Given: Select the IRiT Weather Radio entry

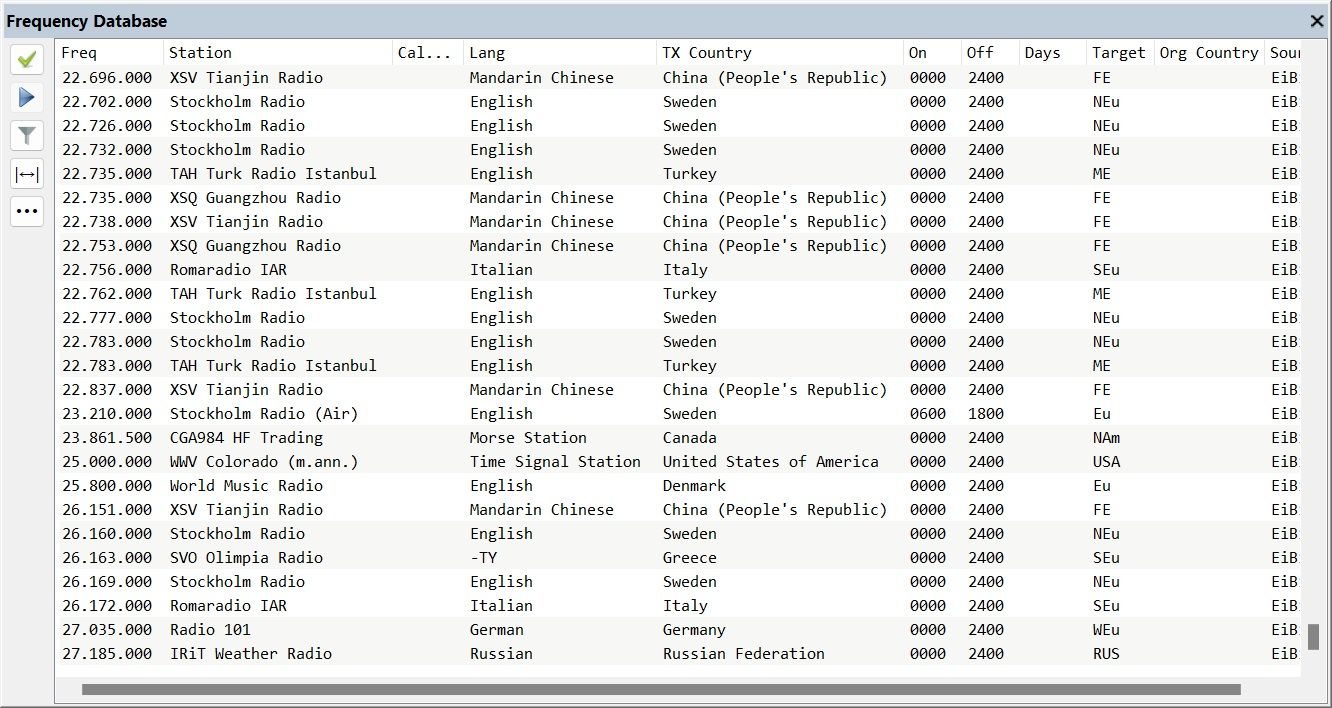Looking at the screenshot, I should click(x=250, y=654).
